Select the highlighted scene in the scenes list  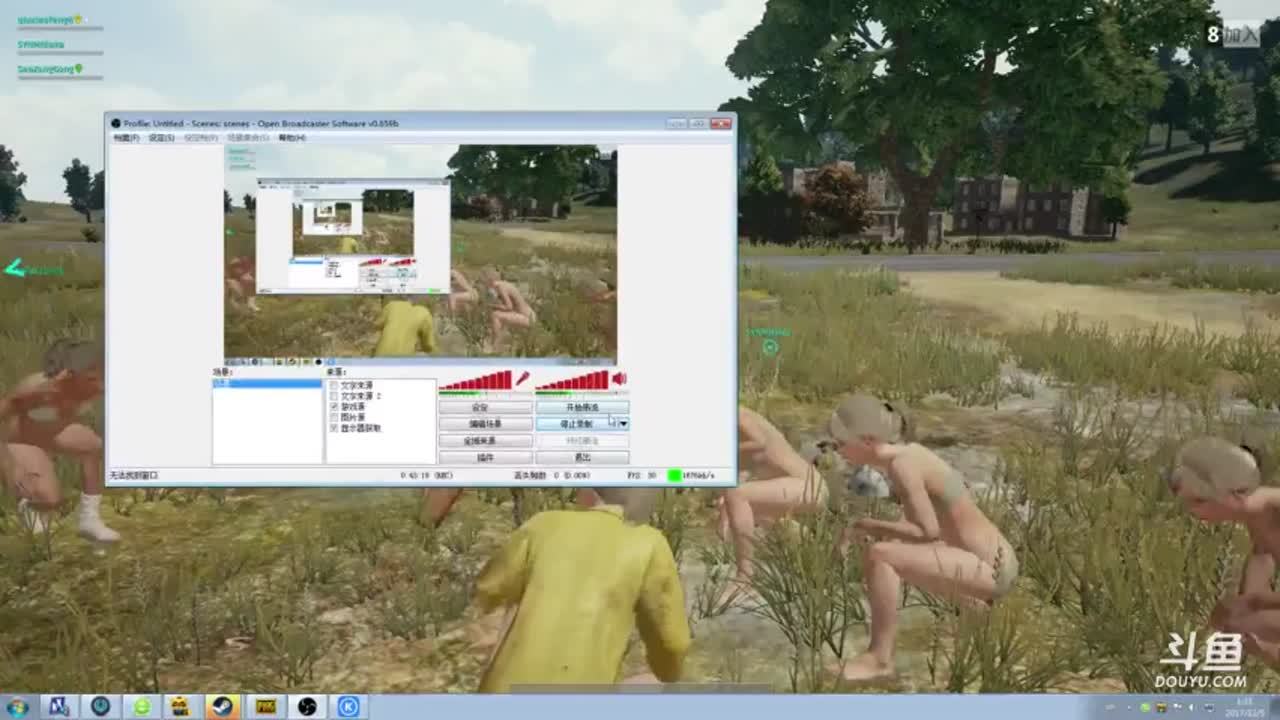(x=266, y=383)
